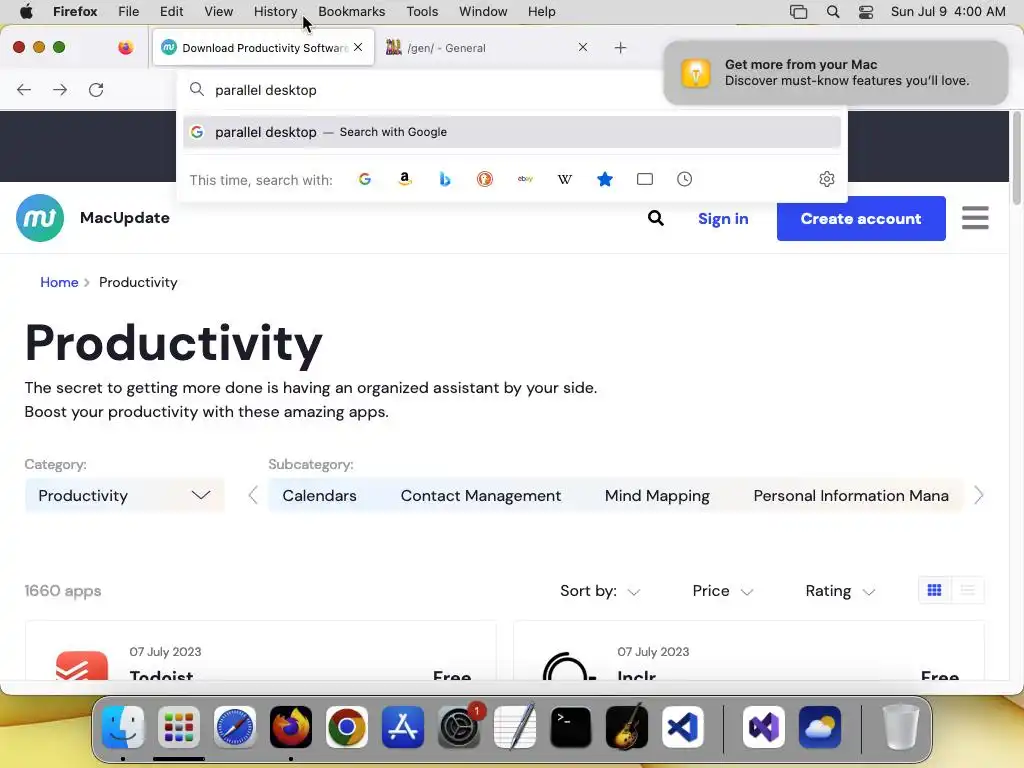Open Terminal from the Dock

click(x=571, y=727)
